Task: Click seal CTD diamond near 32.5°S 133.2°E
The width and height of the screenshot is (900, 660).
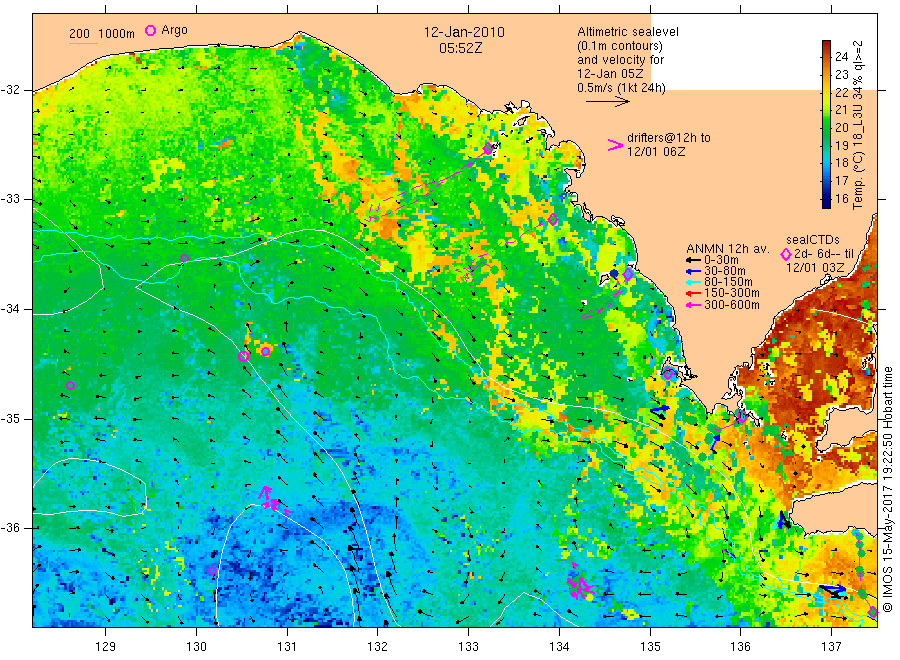Action: point(488,149)
